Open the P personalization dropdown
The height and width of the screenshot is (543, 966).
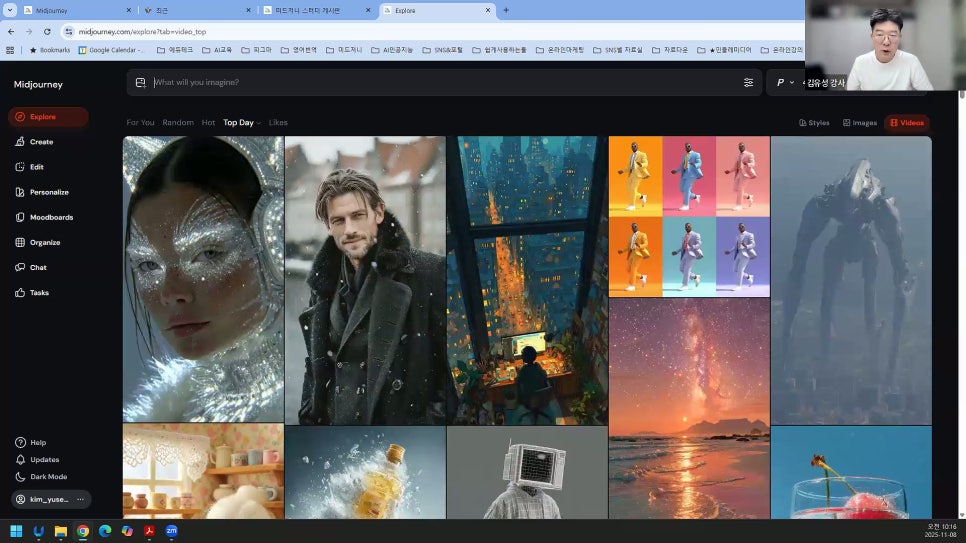click(784, 82)
